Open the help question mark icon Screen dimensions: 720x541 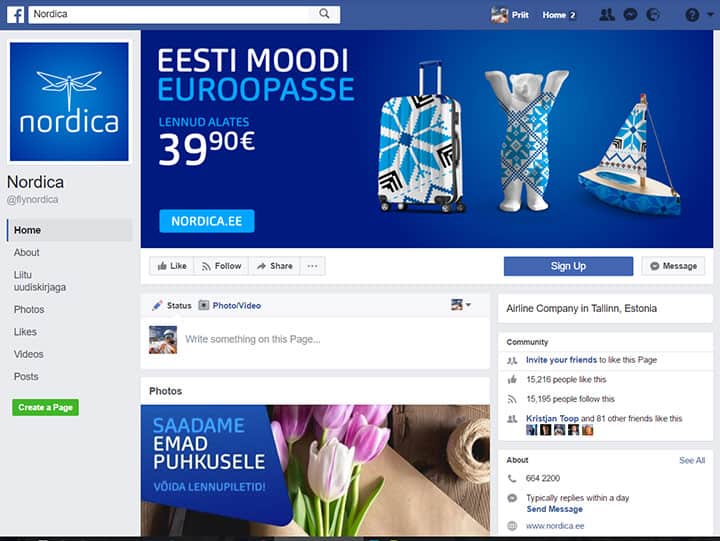692,15
